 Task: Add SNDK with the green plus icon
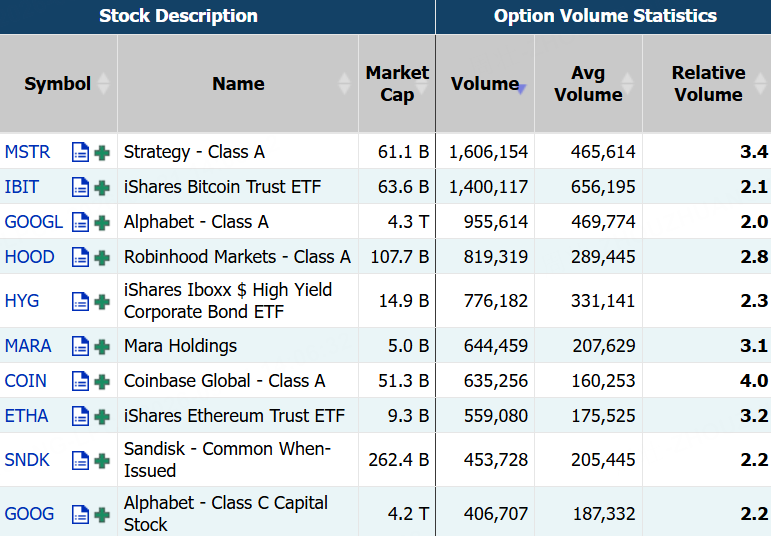102,461
